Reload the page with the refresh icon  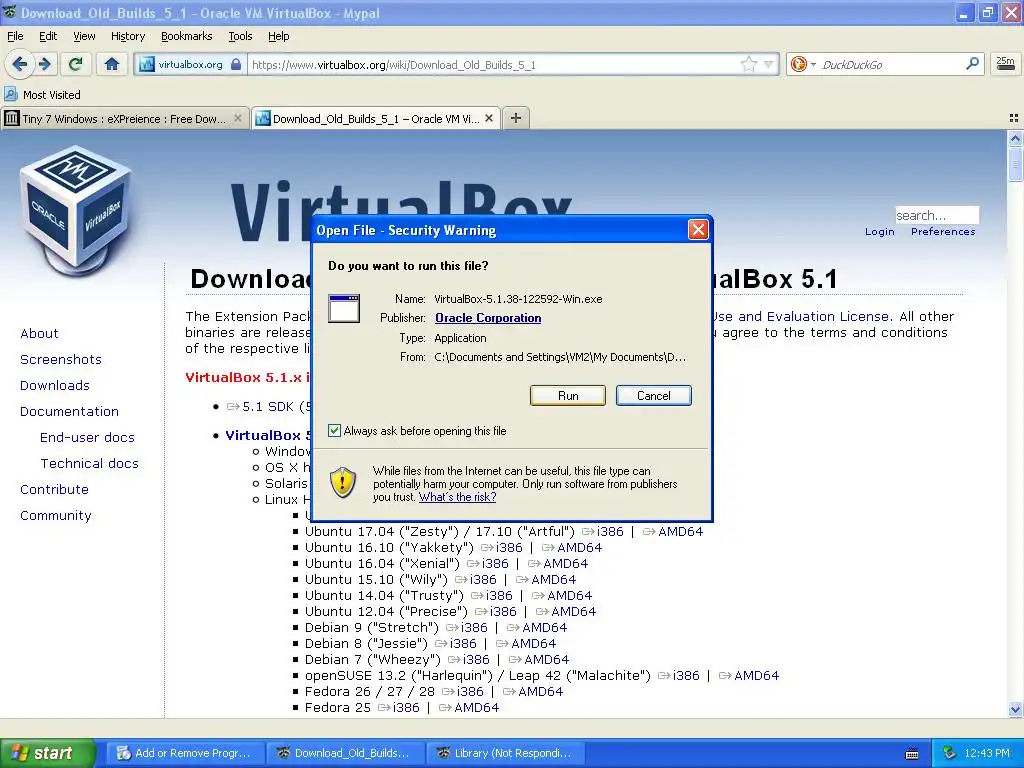(76, 64)
